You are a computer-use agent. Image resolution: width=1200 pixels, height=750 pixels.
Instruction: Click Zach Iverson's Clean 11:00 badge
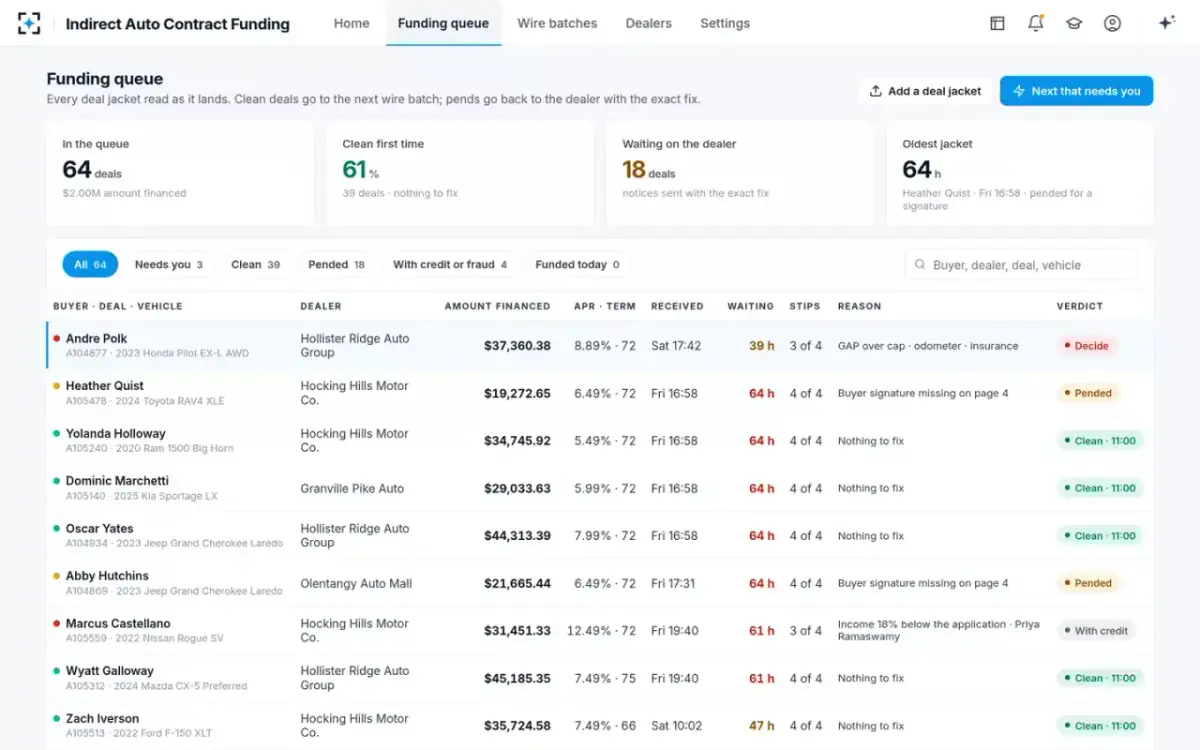coord(1100,726)
